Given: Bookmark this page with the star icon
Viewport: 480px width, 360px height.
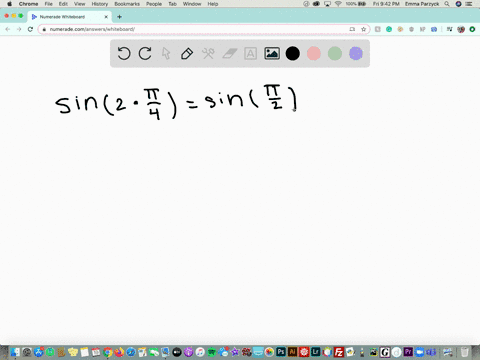Looking at the screenshot, I should (363, 29).
